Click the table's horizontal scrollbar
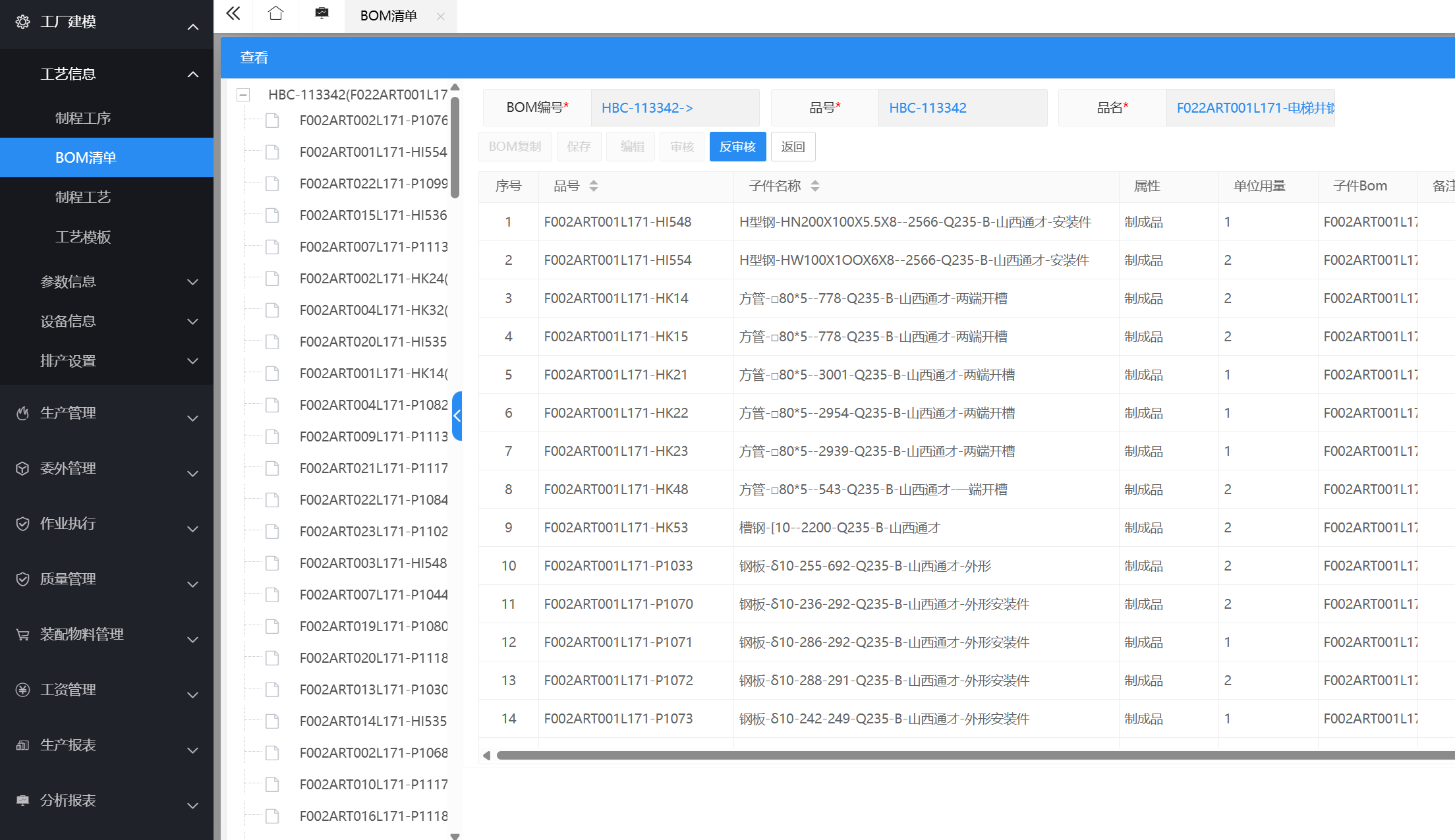Viewport: 1455px width, 840px height. 975,755
